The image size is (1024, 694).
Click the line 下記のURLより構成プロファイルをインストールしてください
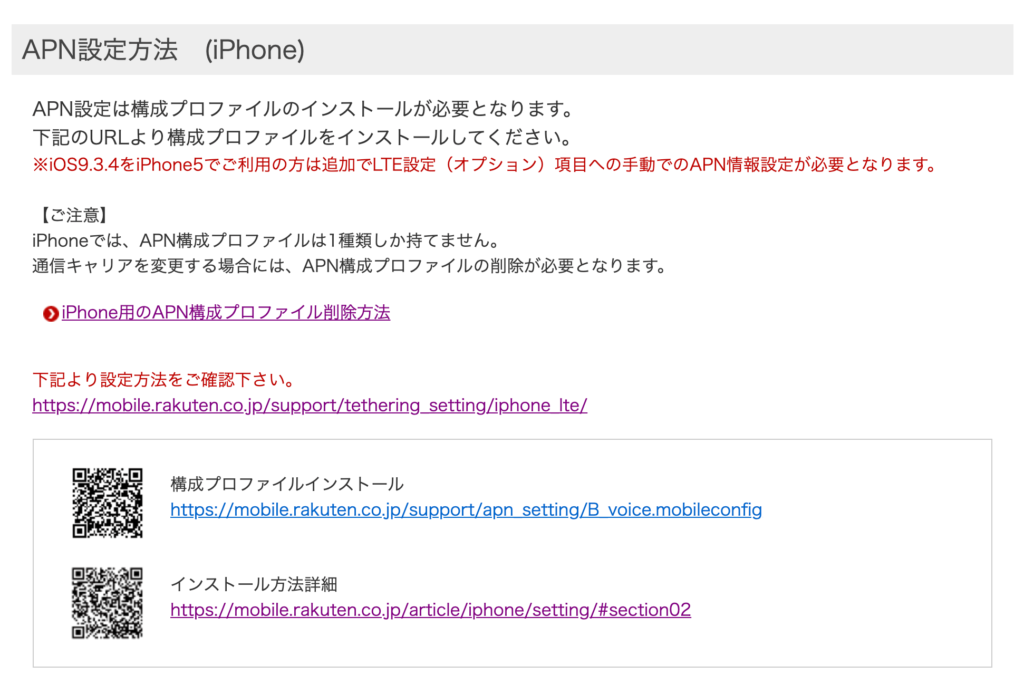click(304, 137)
